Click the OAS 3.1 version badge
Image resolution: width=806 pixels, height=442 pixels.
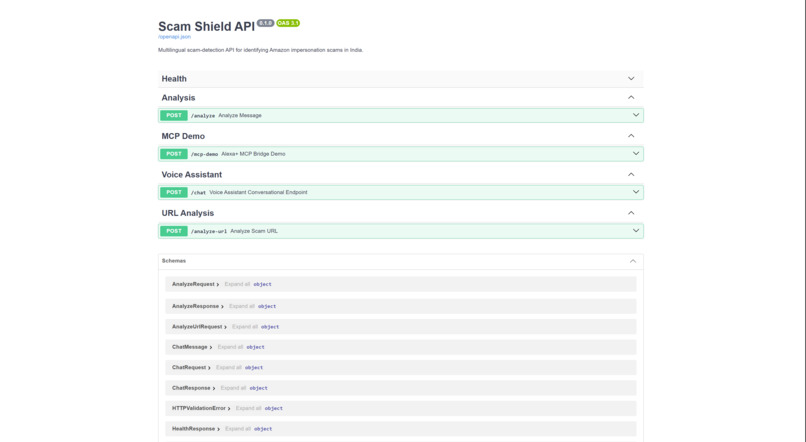coord(288,23)
